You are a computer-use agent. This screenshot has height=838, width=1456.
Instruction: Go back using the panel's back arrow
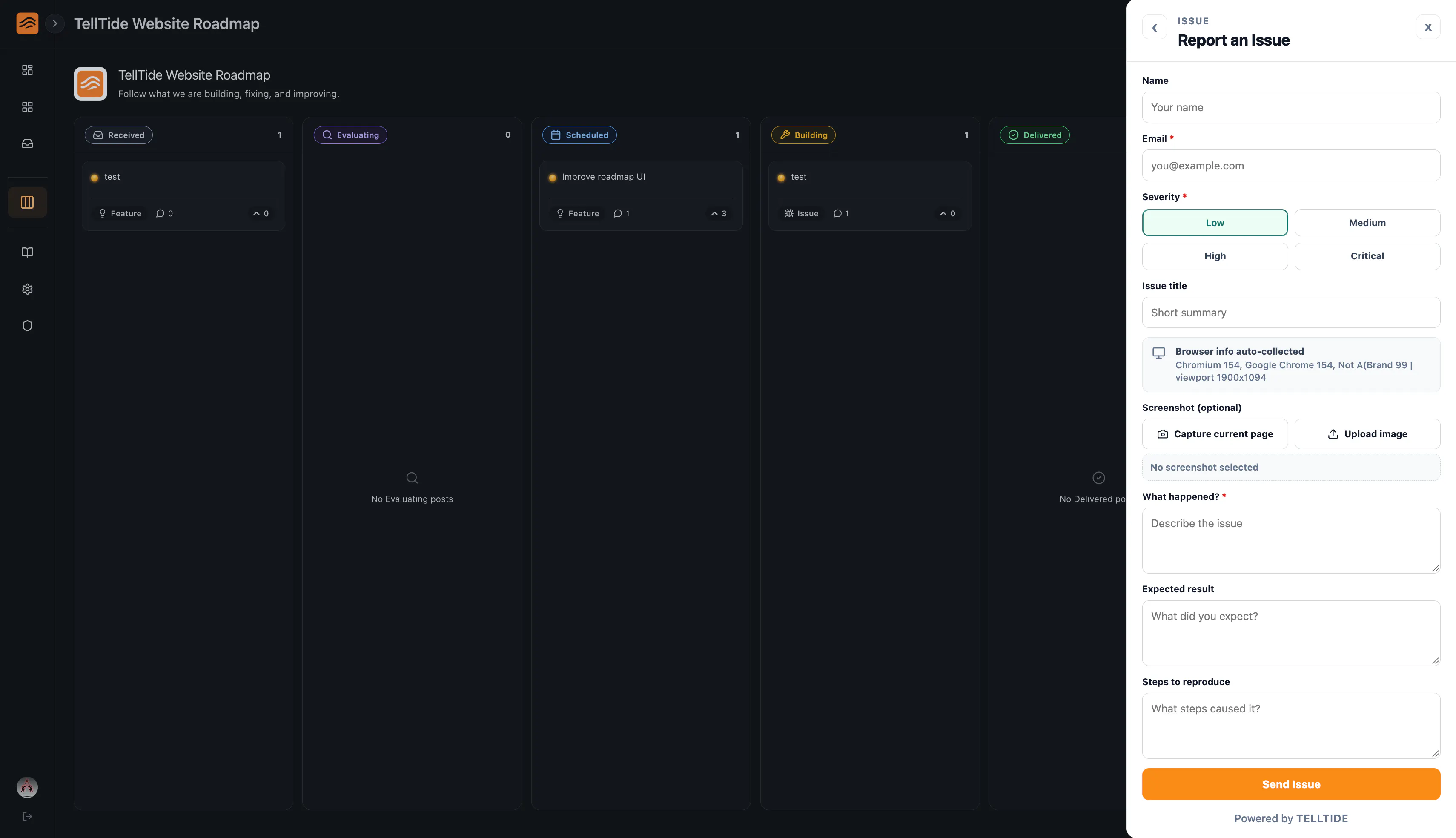(x=1154, y=27)
